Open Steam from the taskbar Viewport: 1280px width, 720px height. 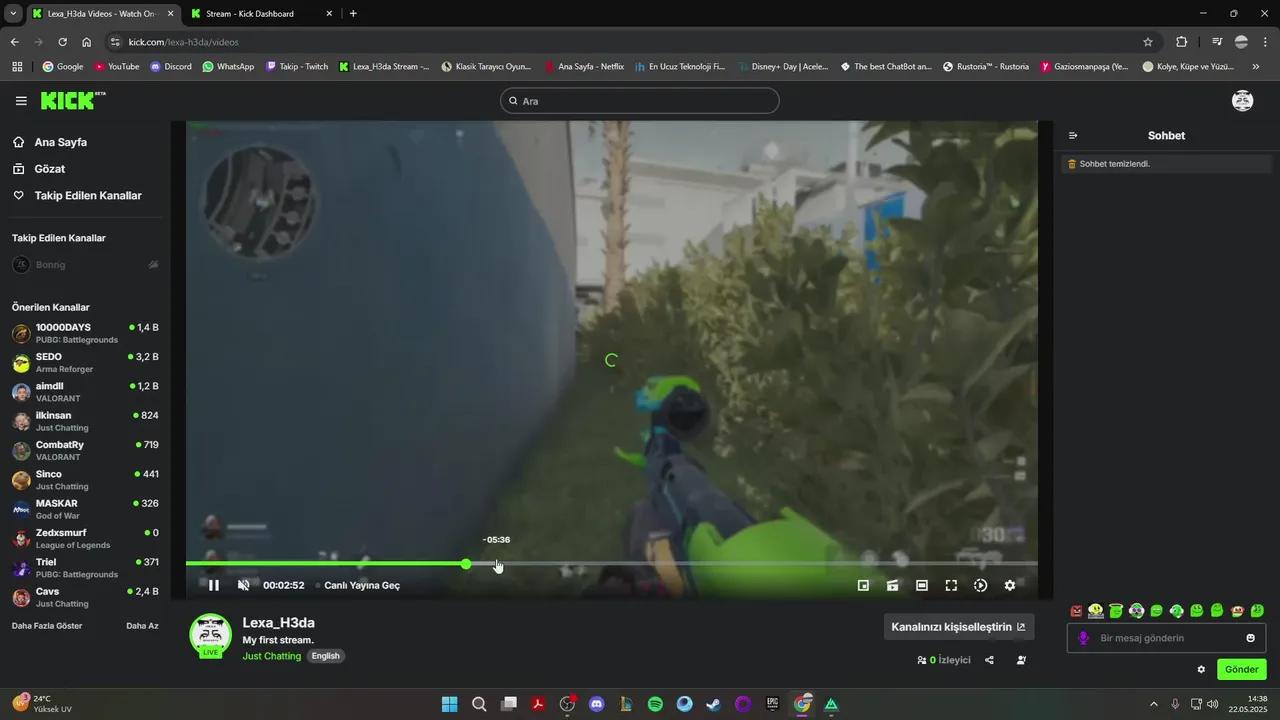pyautogui.click(x=713, y=704)
